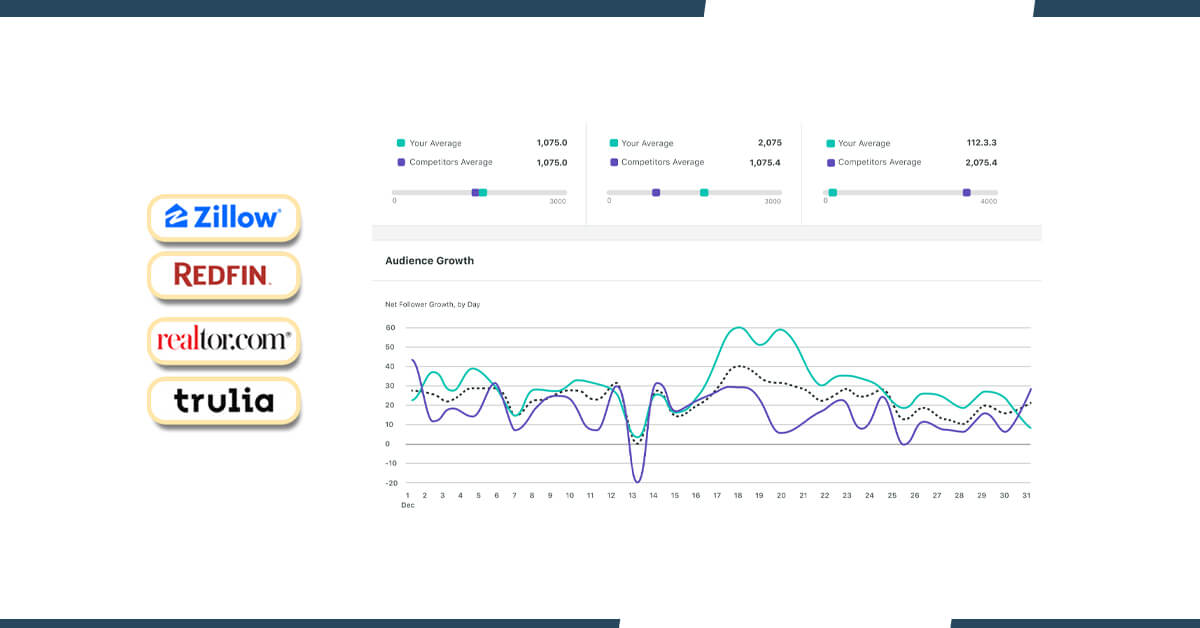1200x628 pixels.
Task: Click teal legend square beside 112.3.3 value row
Action: point(831,143)
